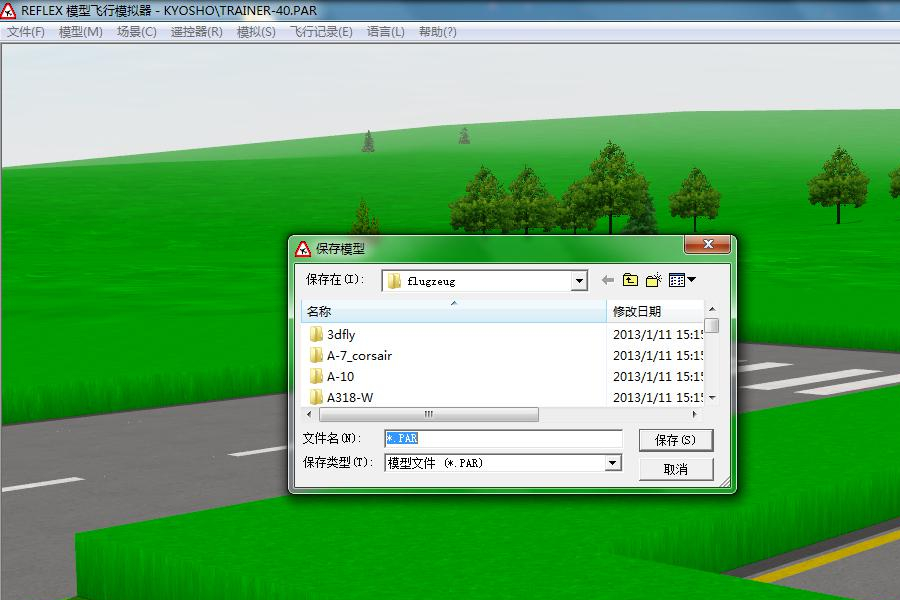
Task: Click the file list scroll-down arrow
Action: click(x=712, y=398)
